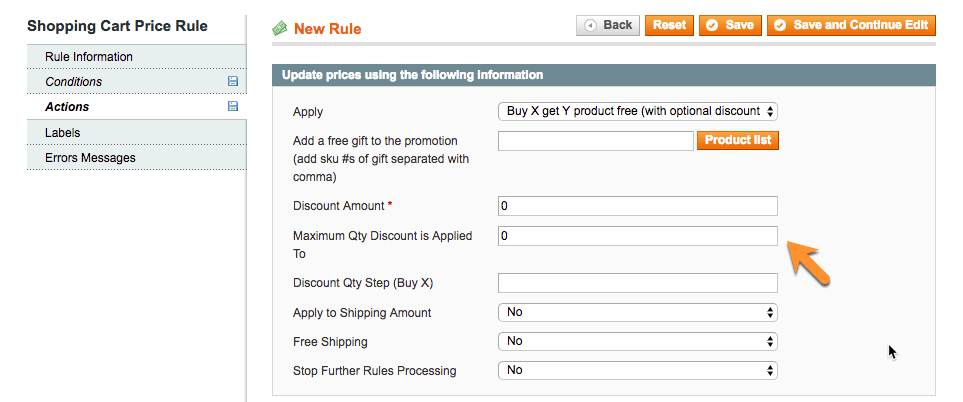963x402 pixels.
Task: Click the Discount Qty Step field
Action: (637, 283)
